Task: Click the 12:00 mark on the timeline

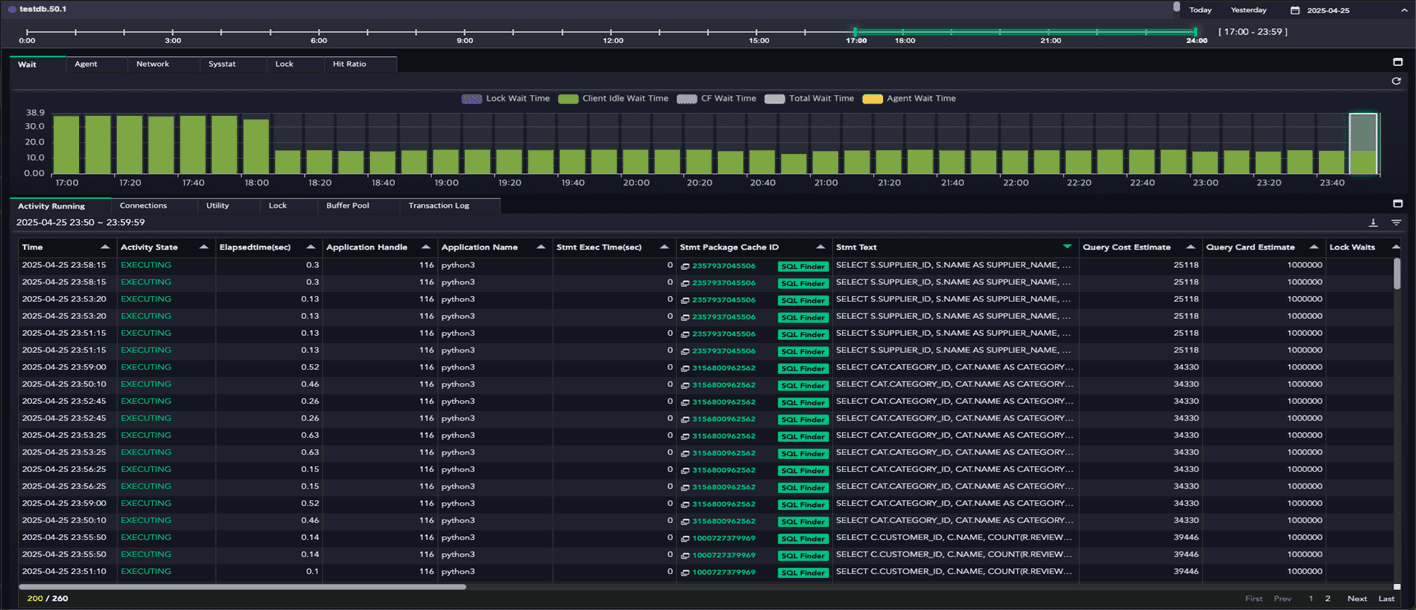Action: tap(613, 32)
